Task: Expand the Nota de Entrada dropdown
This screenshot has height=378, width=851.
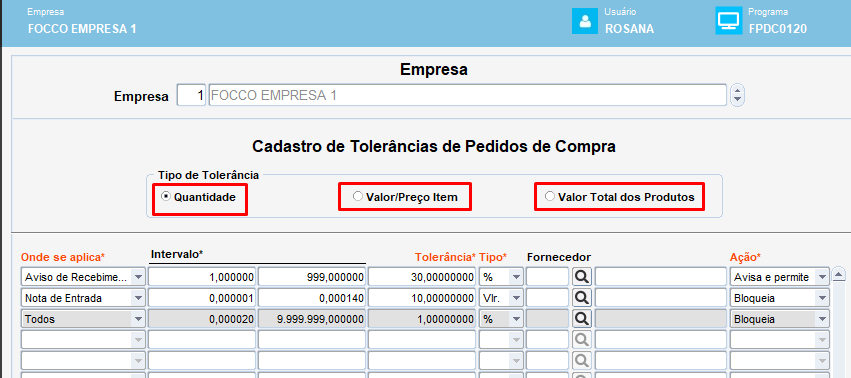Action: [x=138, y=298]
